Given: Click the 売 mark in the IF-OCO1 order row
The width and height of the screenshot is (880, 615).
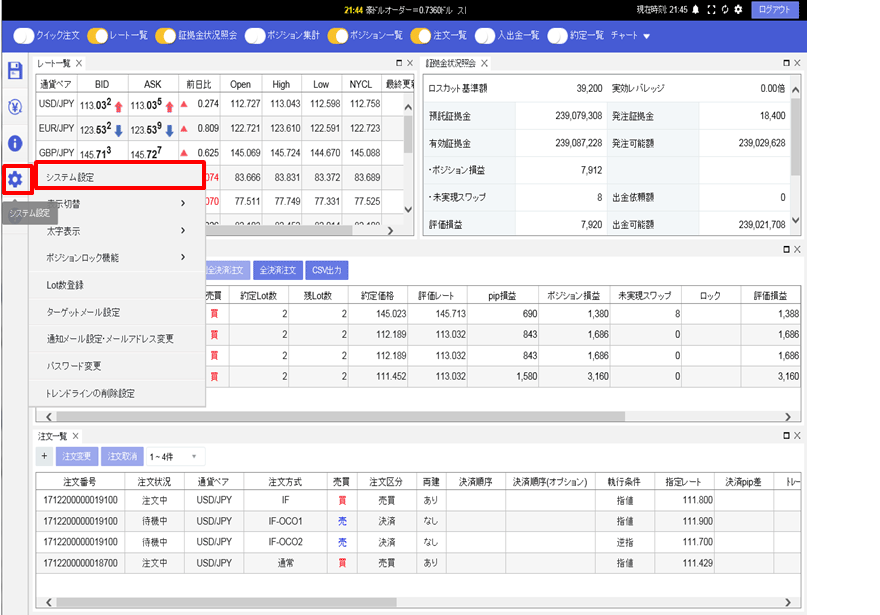Looking at the screenshot, I should (x=342, y=521).
